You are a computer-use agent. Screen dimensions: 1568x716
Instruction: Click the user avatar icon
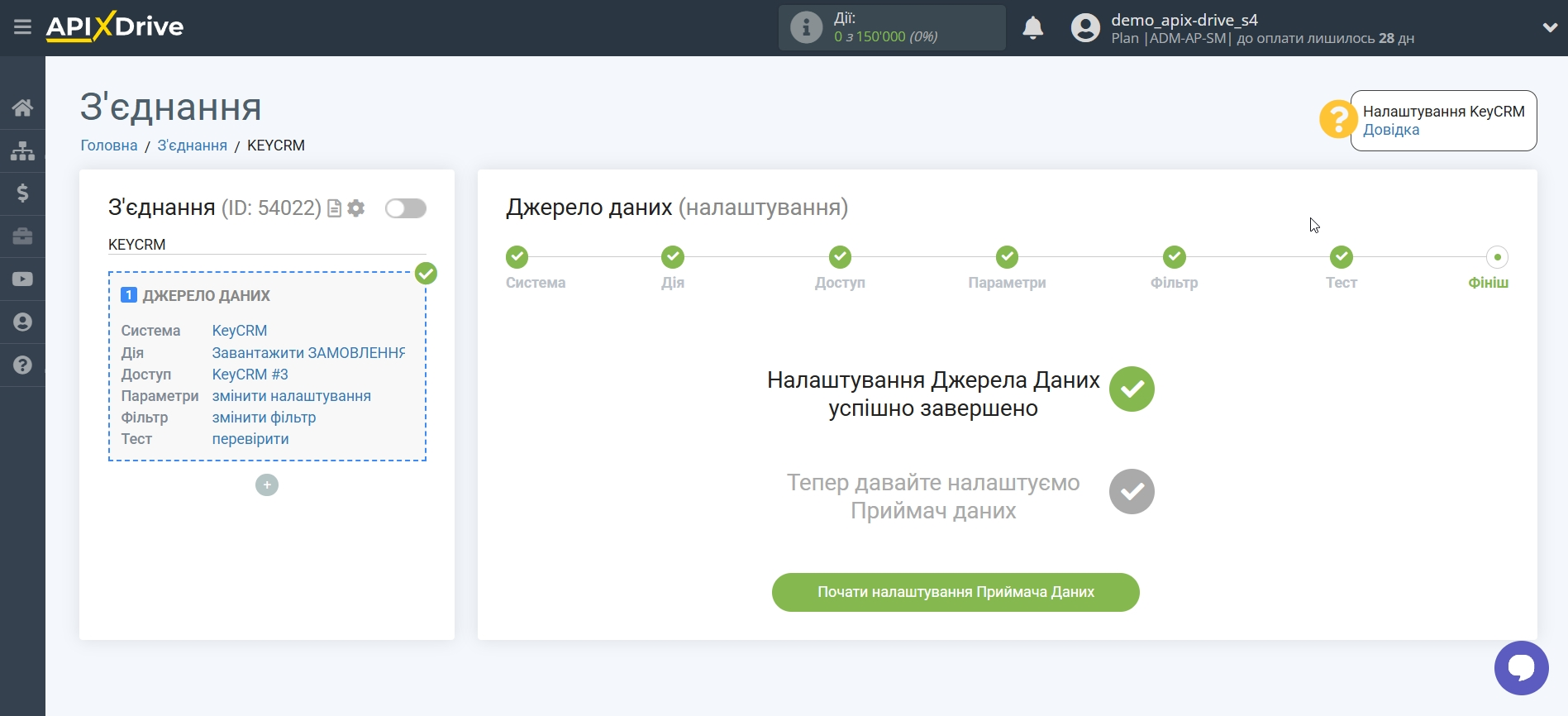[1085, 28]
